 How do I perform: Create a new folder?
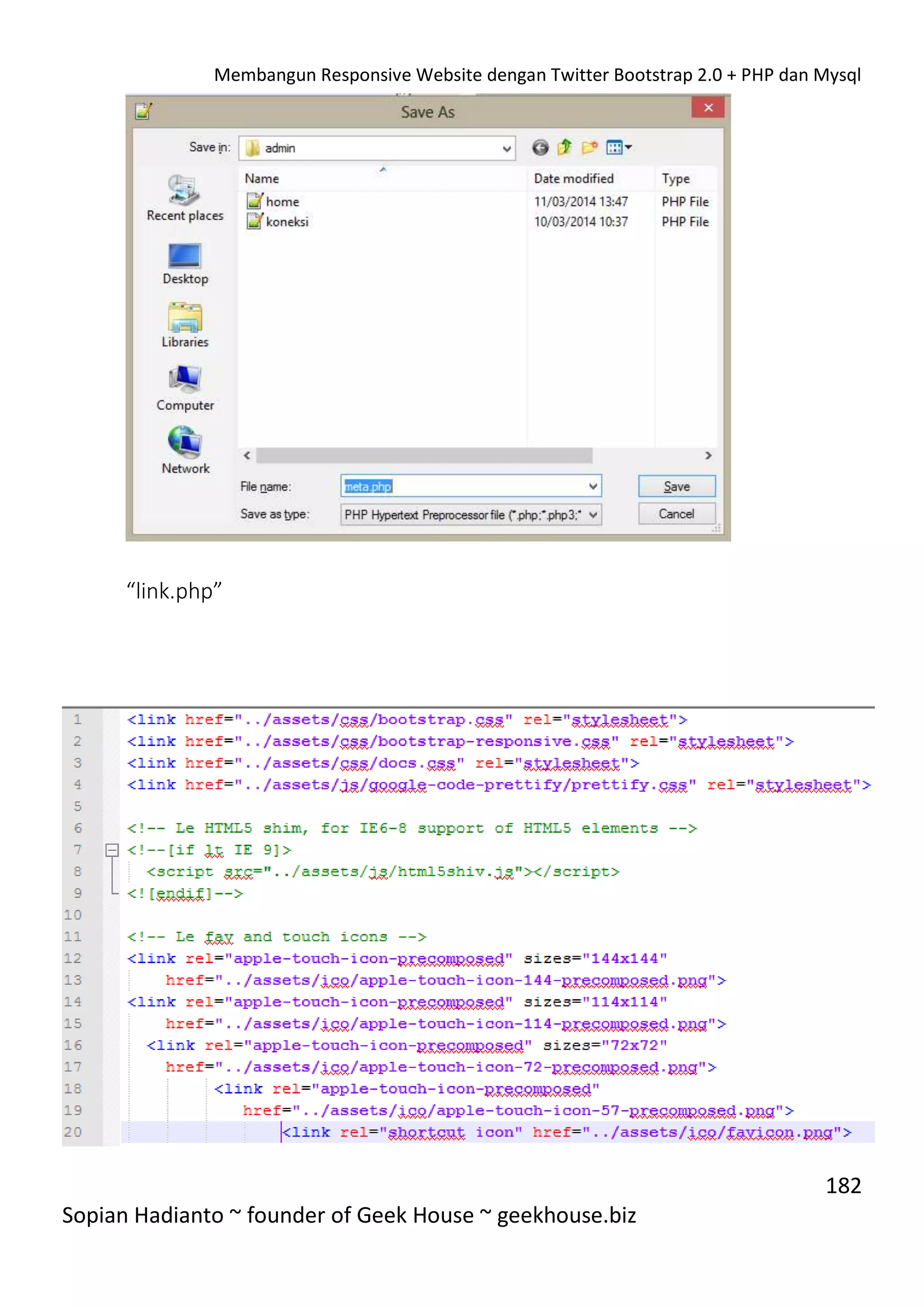(589, 148)
